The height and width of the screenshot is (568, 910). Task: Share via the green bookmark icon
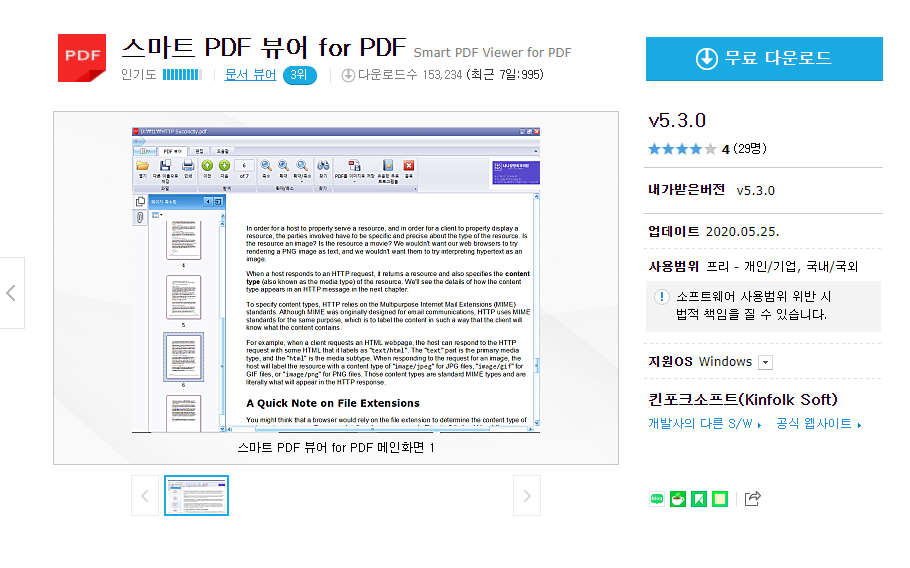pyautogui.click(x=699, y=498)
